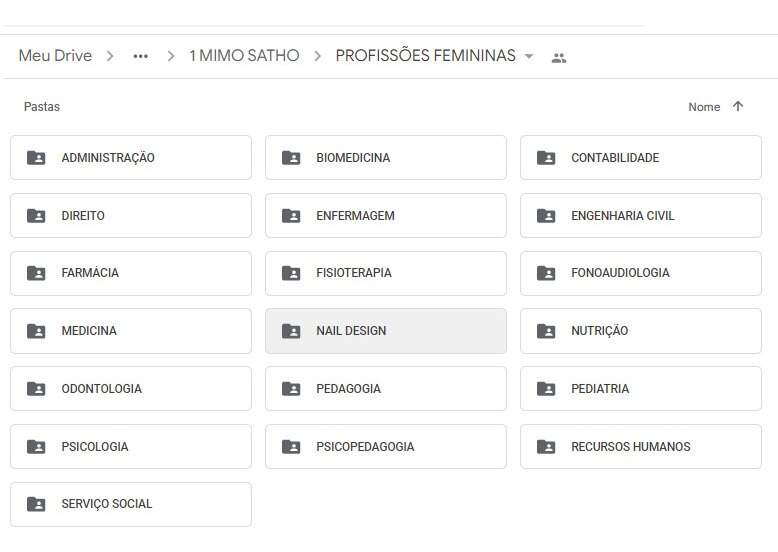Select the DIREITO folder
Image resolution: width=778 pixels, height=552 pixels.
coord(131,216)
